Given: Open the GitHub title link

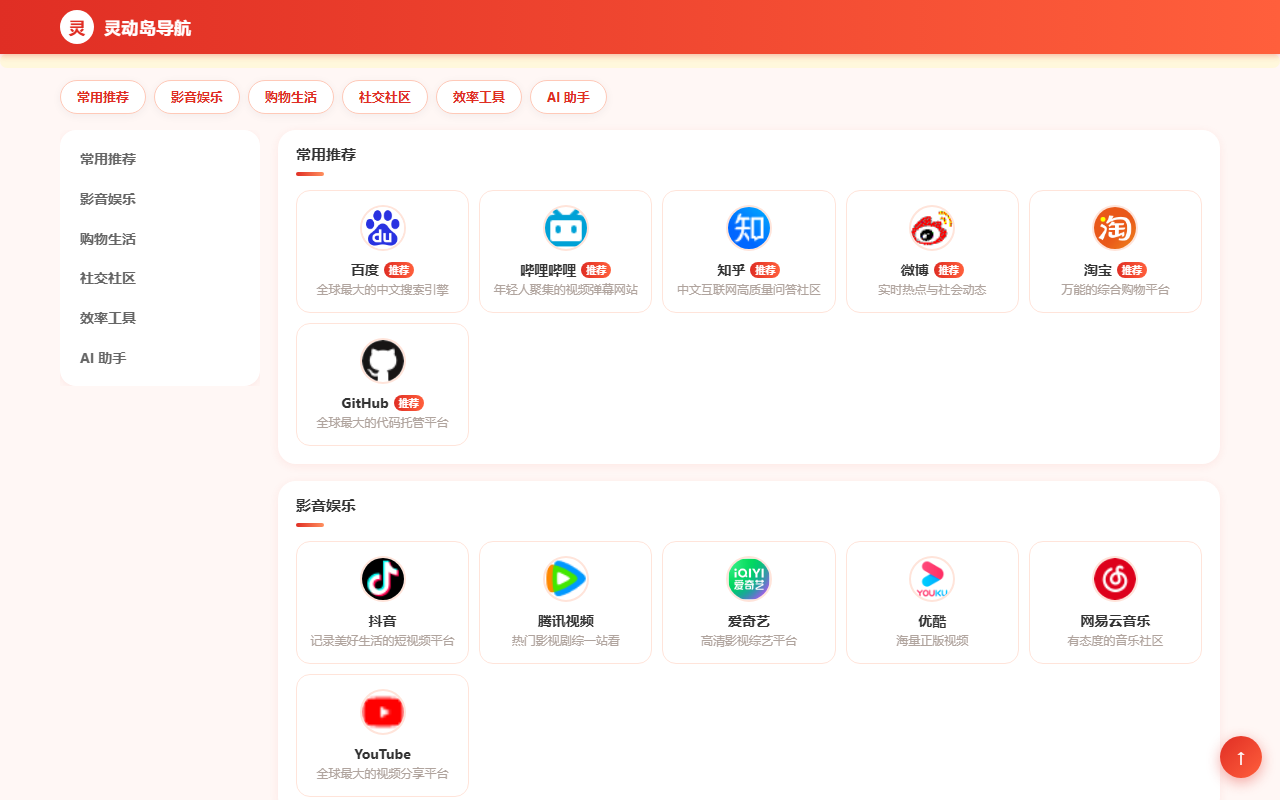Looking at the screenshot, I should coord(365,403).
